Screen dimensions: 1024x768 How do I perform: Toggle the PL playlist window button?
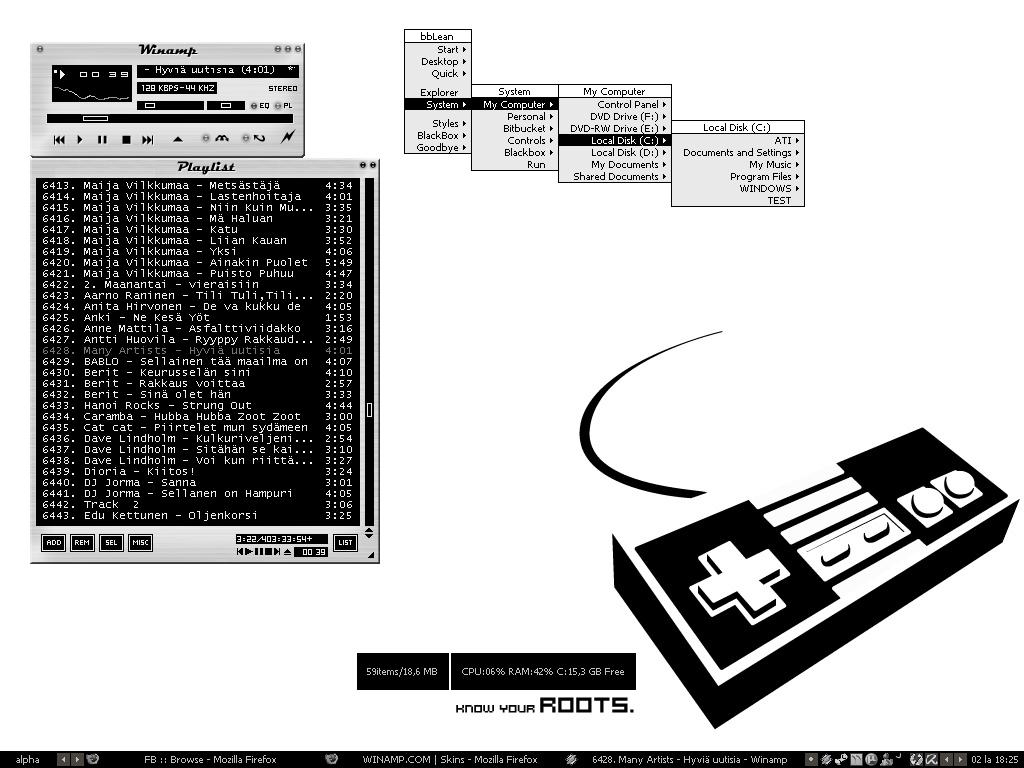point(283,106)
